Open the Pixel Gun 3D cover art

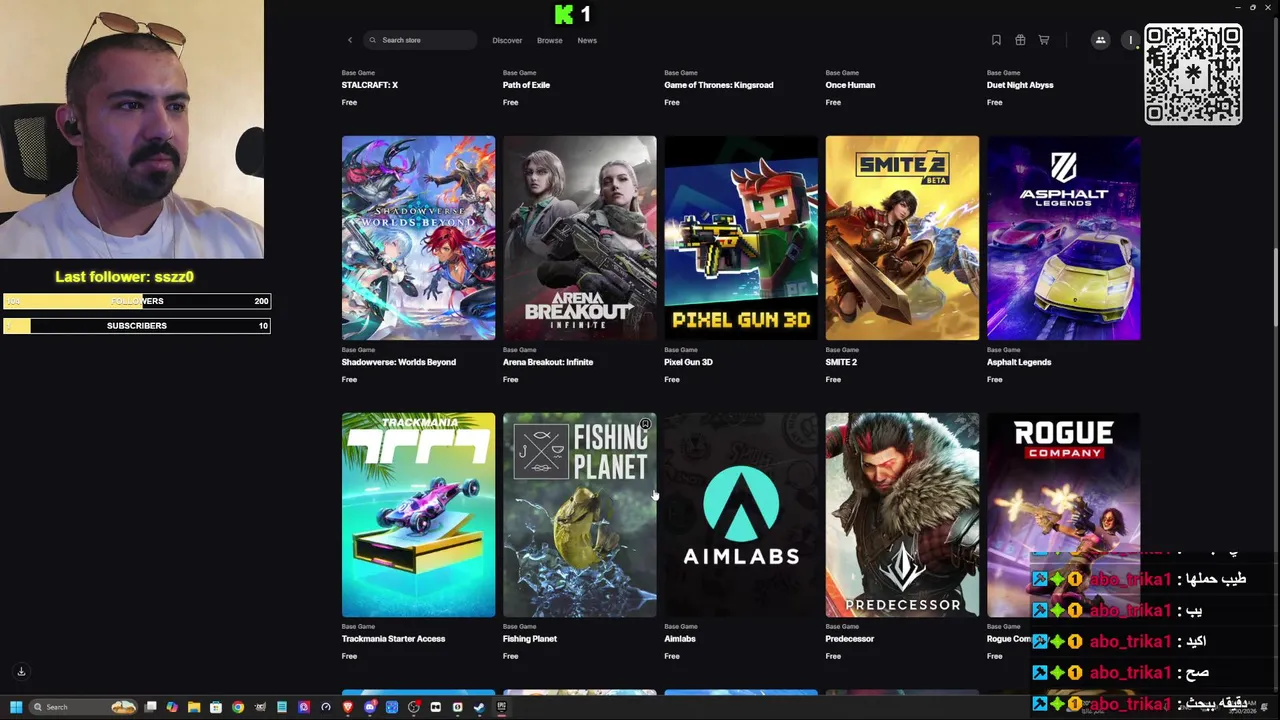point(741,238)
